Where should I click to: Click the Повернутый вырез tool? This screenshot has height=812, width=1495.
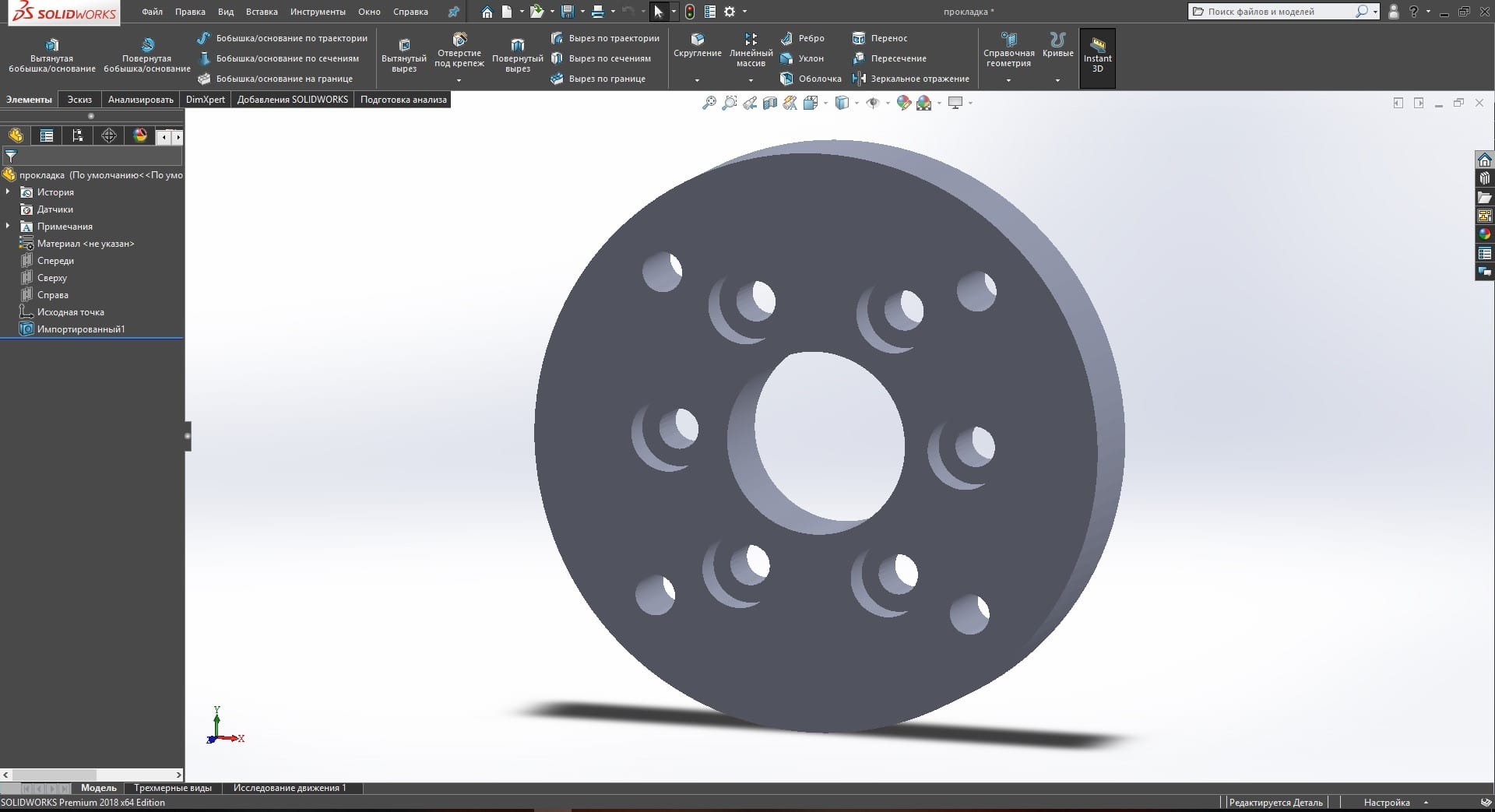point(518,54)
